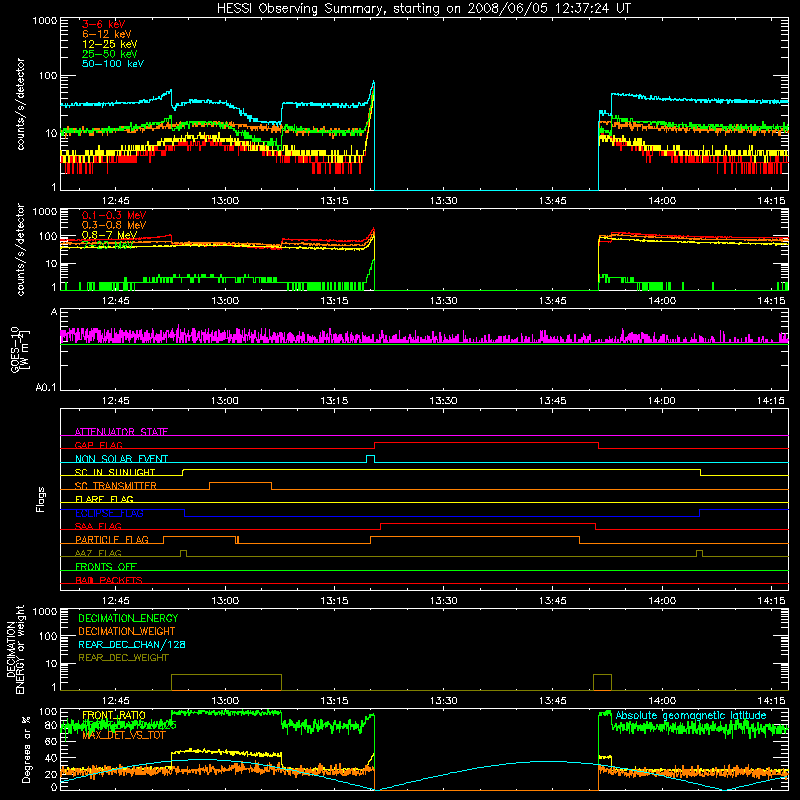
Task: Click the wide REAR_DEC_WEIGHT rectangle near 13:00
Action: coord(227,683)
